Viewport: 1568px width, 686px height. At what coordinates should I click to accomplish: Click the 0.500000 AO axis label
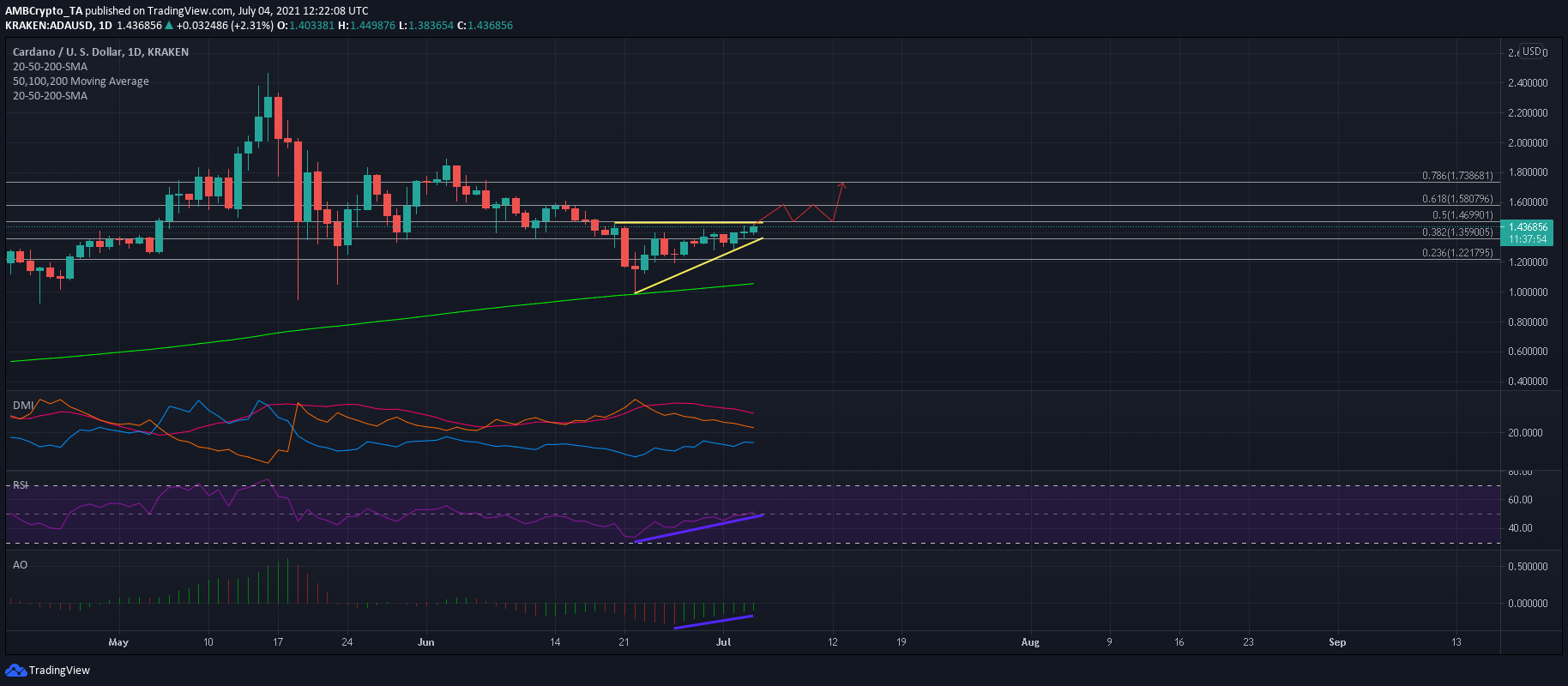pyautogui.click(x=1528, y=567)
